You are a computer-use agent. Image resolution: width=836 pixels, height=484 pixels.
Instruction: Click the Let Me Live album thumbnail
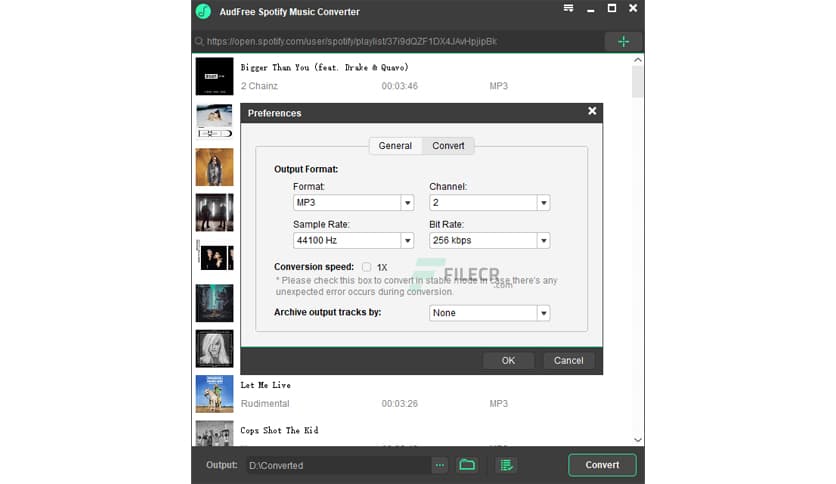coord(214,394)
